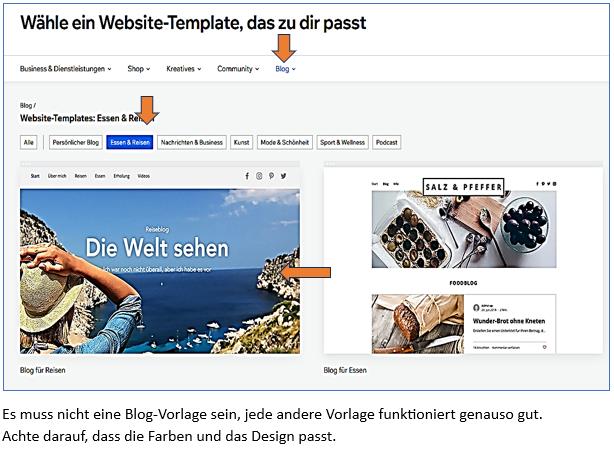The height and width of the screenshot is (458, 614).
Task: Click Reisen in travel template menu
Action: coord(81,176)
